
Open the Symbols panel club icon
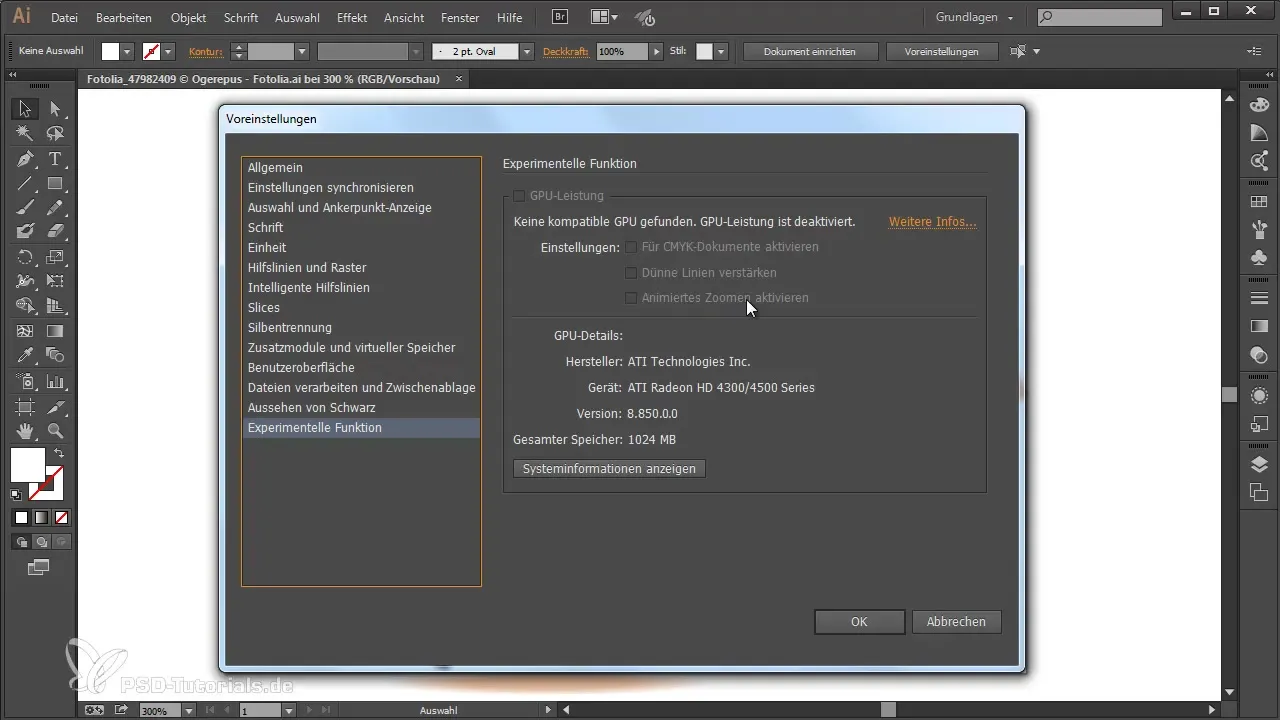1260,257
